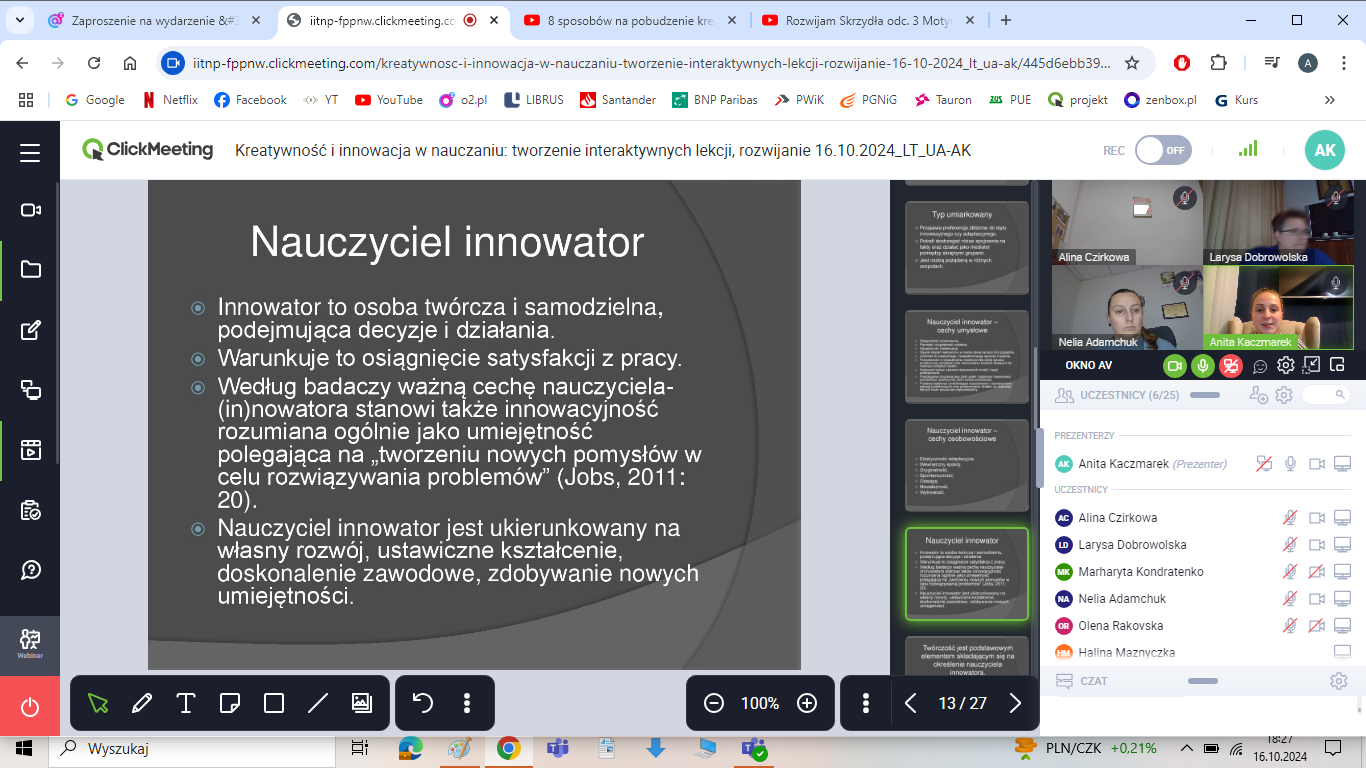1366x768 pixels.
Task: Undo the last whiteboard action
Action: [x=423, y=703]
